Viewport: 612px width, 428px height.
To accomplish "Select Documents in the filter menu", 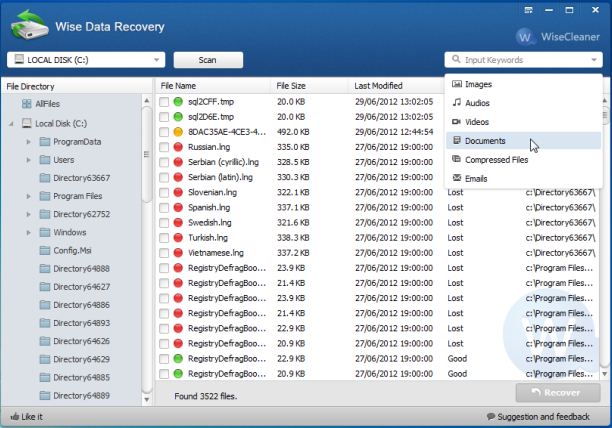I will point(523,140).
